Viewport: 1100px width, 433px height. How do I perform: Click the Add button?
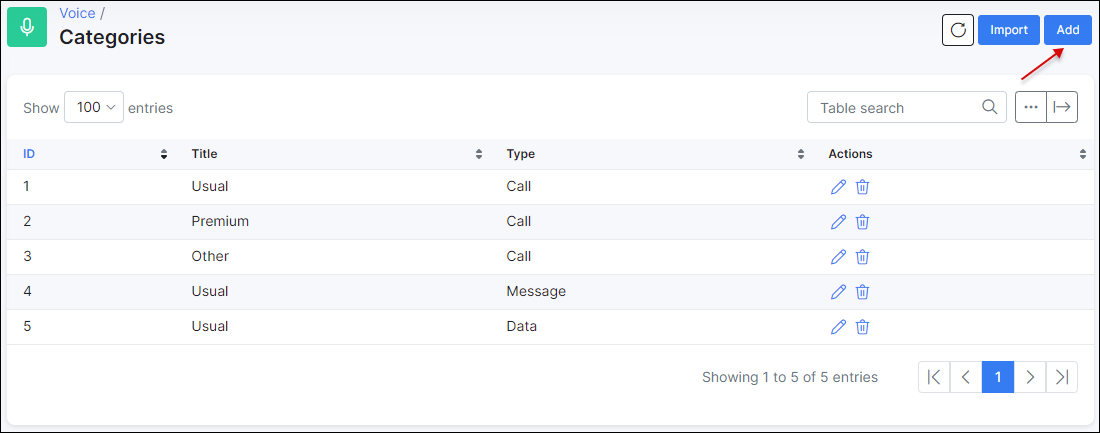(1068, 30)
